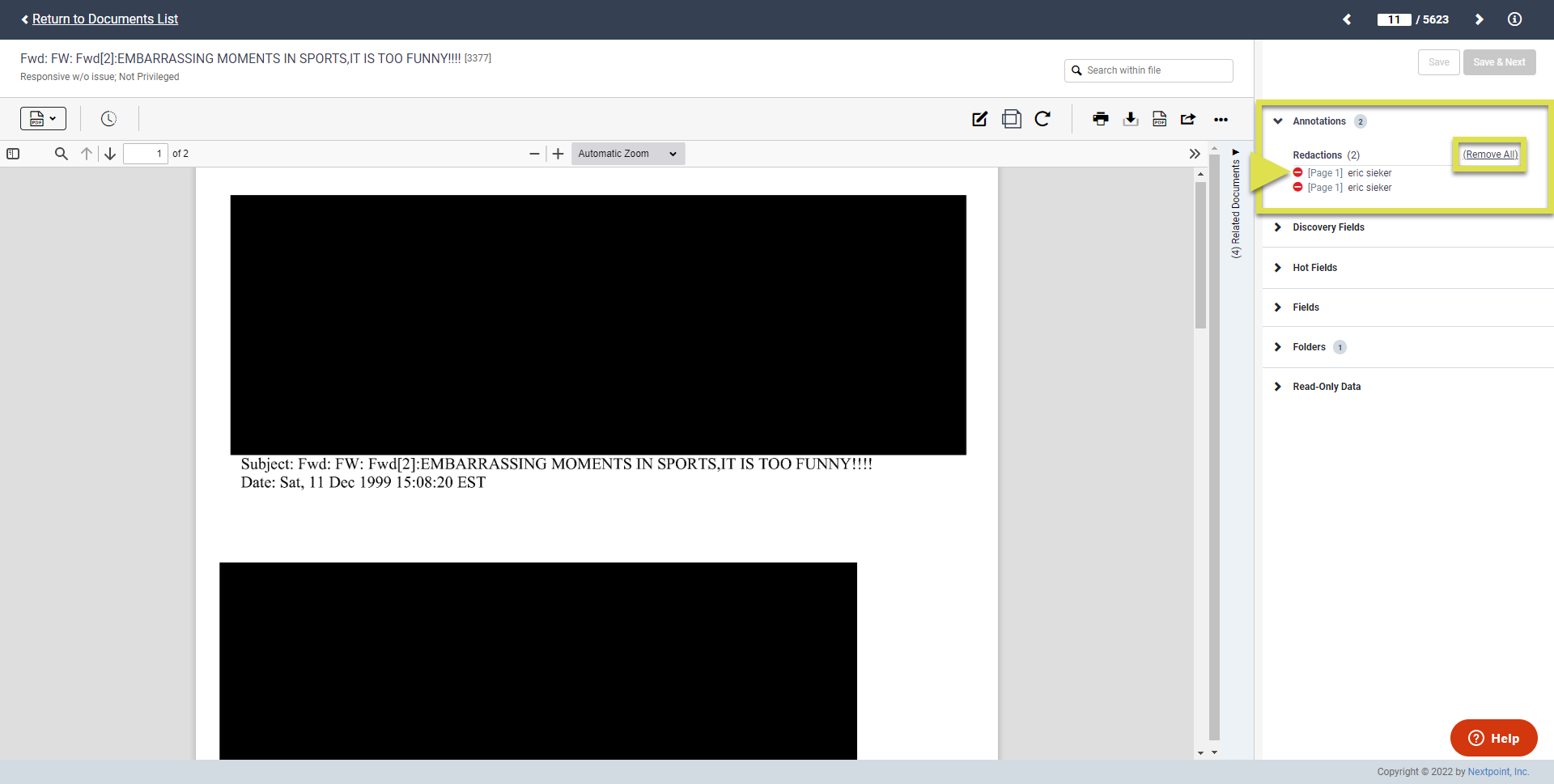The width and height of the screenshot is (1554, 784).
Task: Delete the second eric sieker redaction
Action: pyautogui.click(x=1297, y=188)
